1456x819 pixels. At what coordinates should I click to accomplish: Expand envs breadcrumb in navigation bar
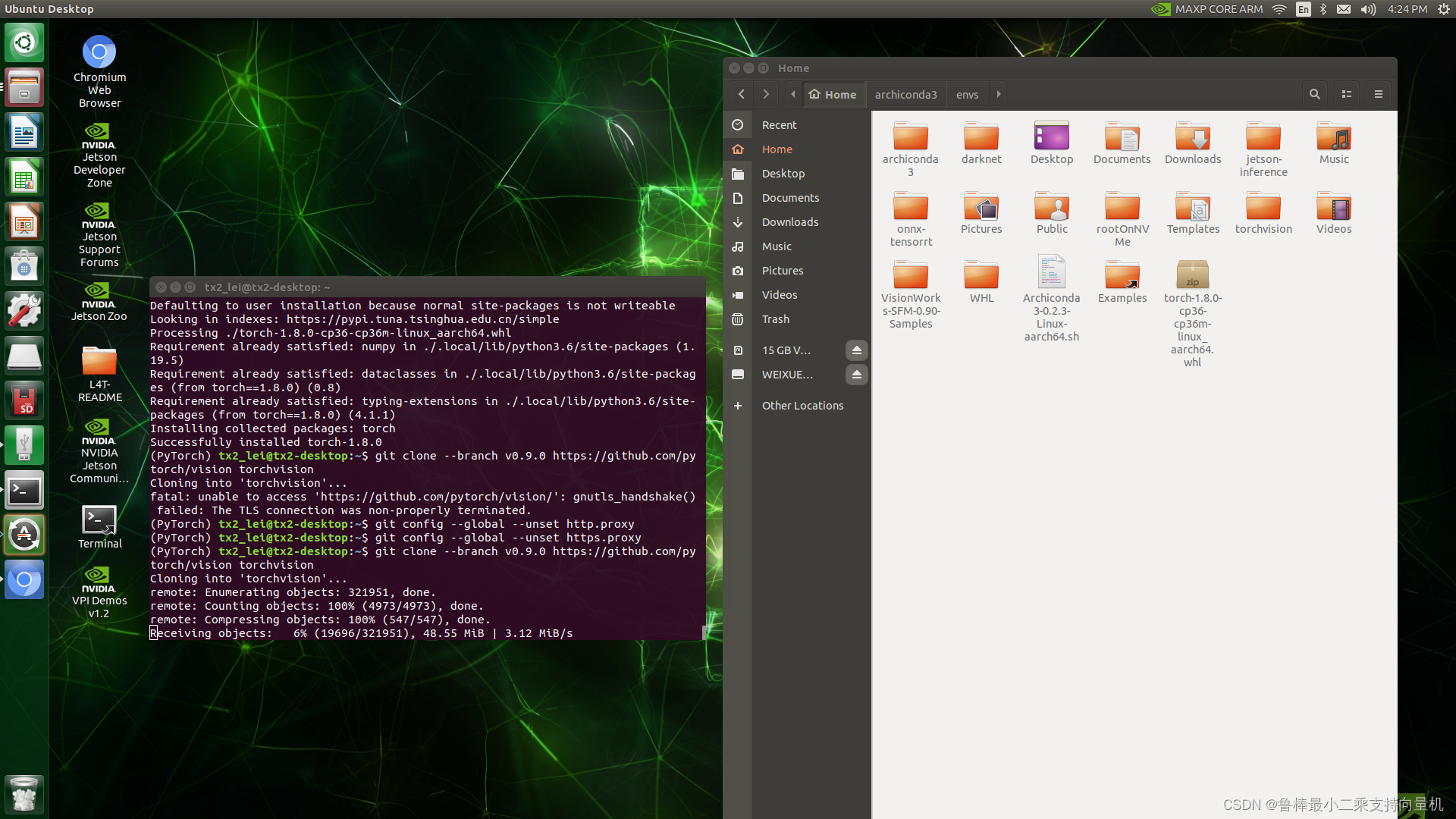(999, 94)
